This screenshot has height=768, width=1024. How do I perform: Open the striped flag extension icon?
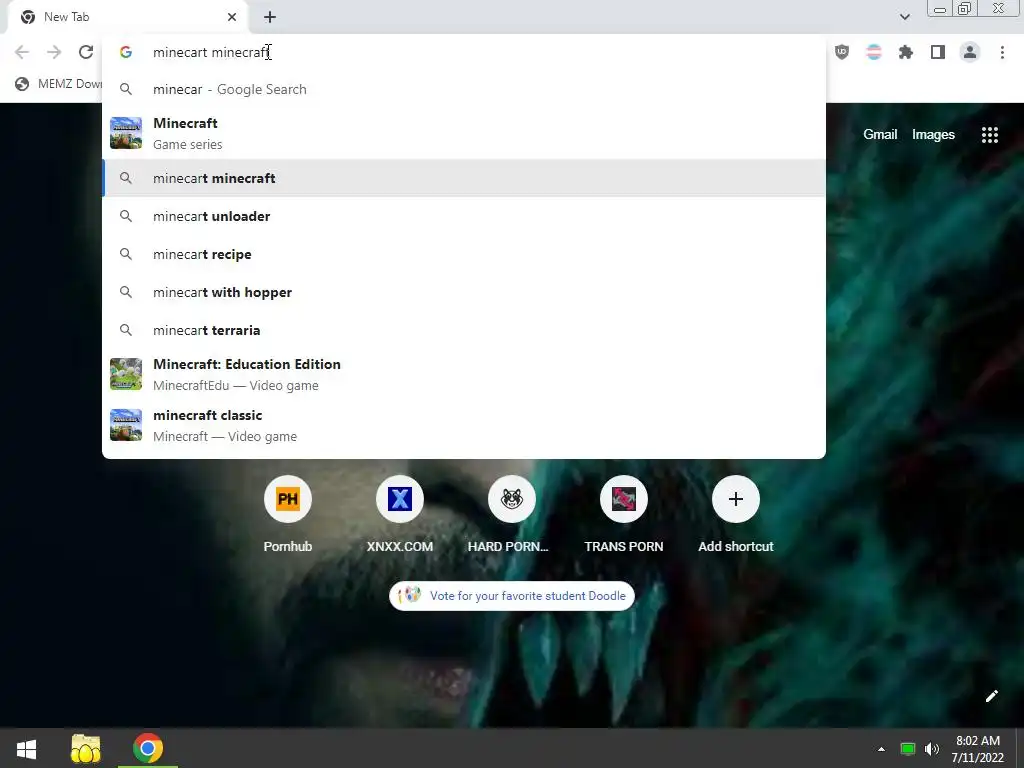(x=874, y=52)
